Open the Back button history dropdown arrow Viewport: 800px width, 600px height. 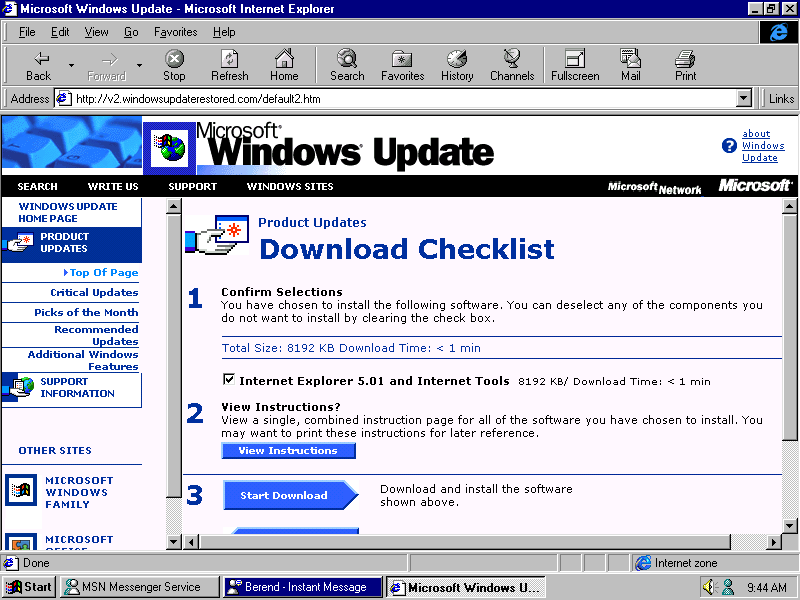71,66
